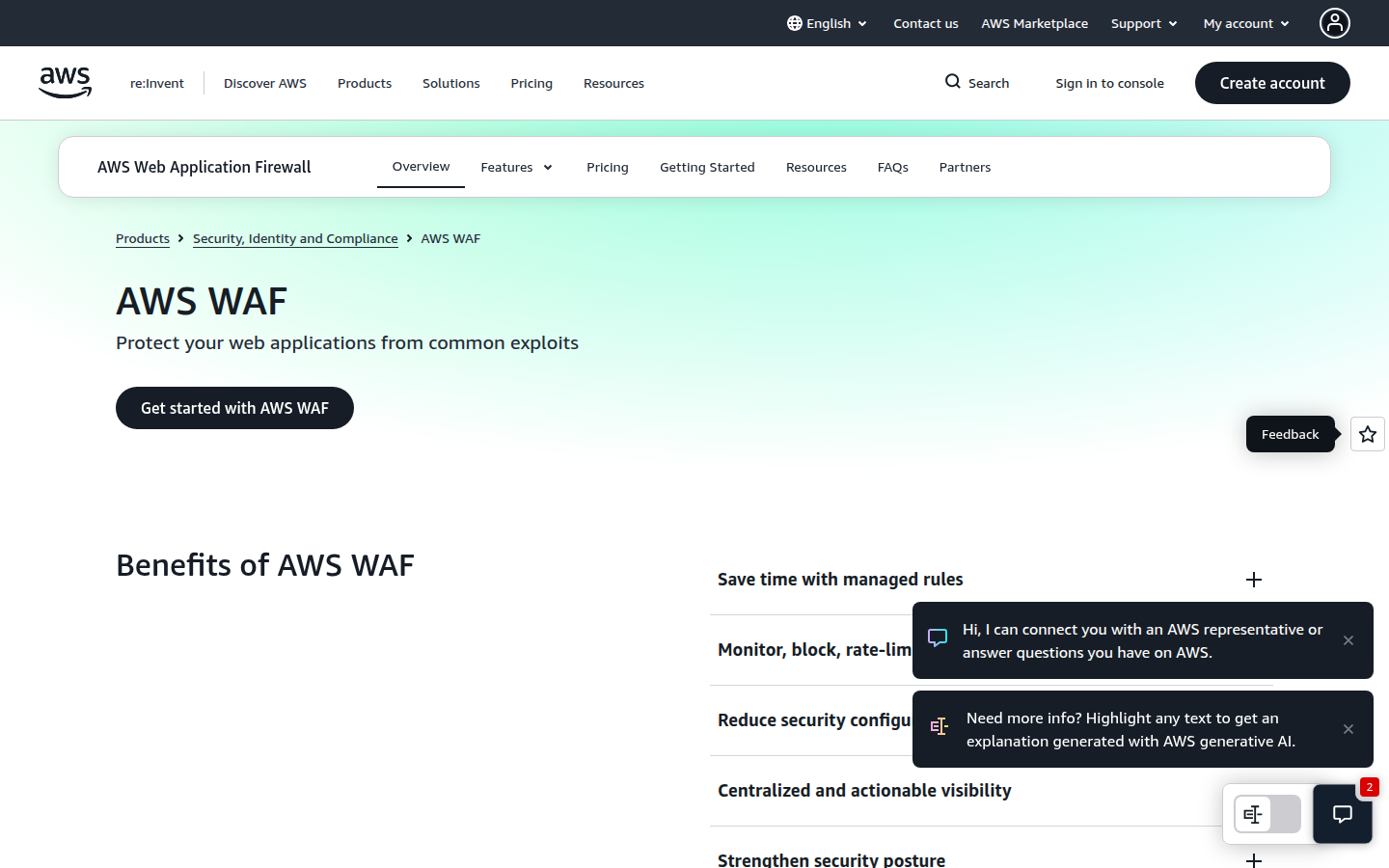The height and width of the screenshot is (868, 1389).
Task: Open Pricing in main navigation
Action: [531, 83]
